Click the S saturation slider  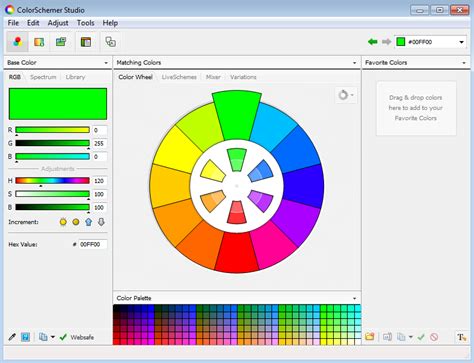52,194
